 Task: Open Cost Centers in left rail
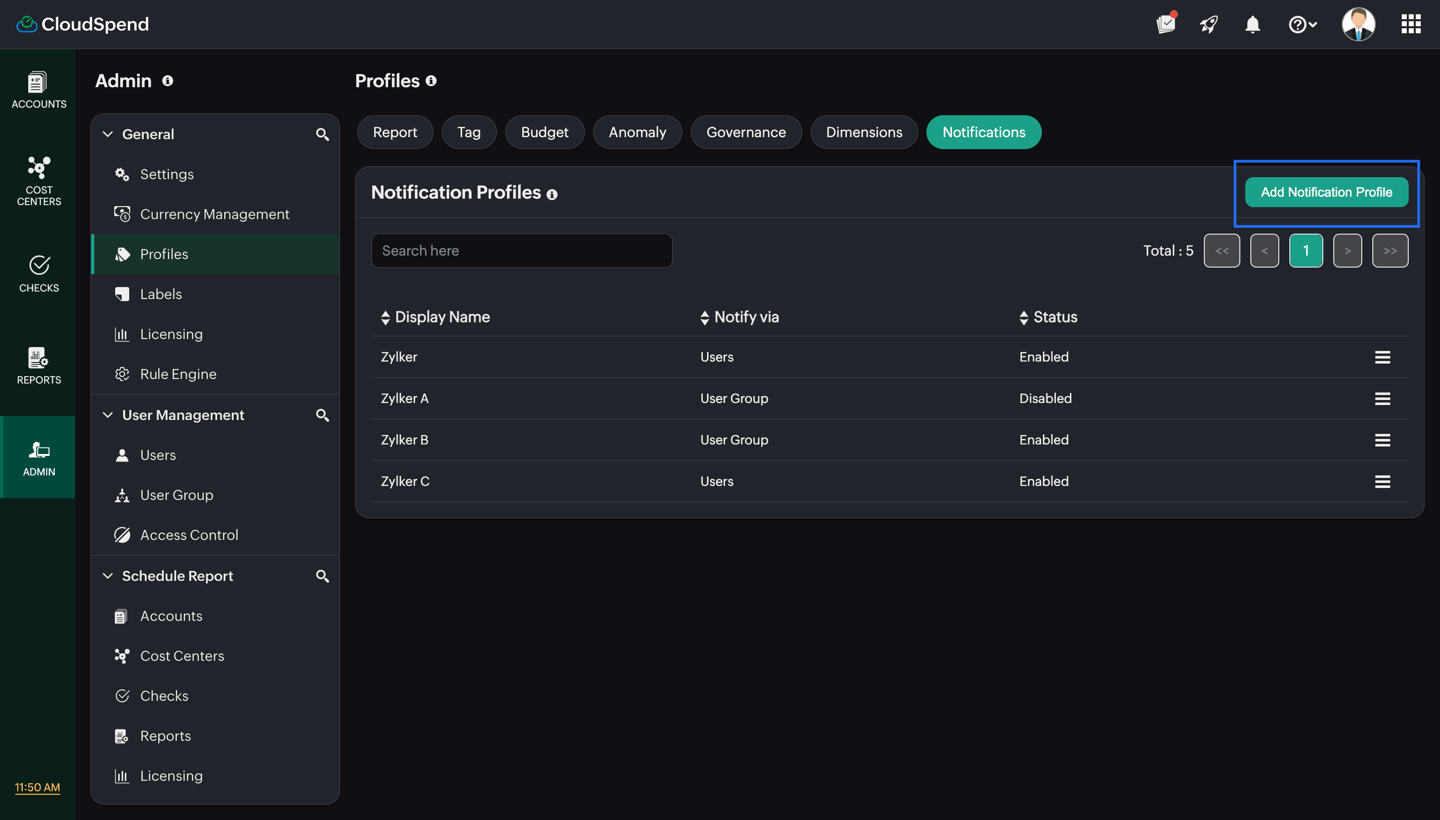(x=38, y=181)
